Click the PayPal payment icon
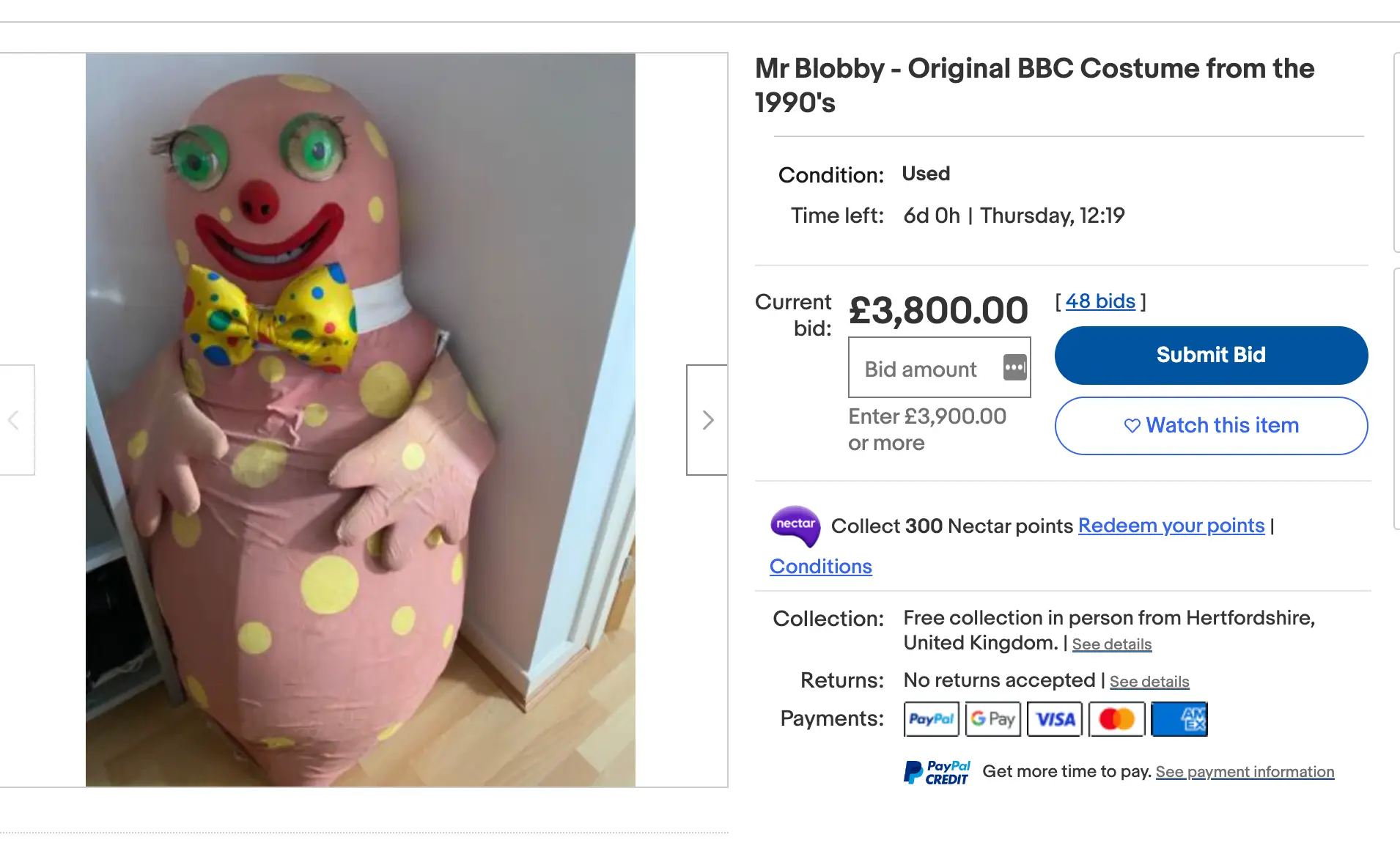 point(930,718)
